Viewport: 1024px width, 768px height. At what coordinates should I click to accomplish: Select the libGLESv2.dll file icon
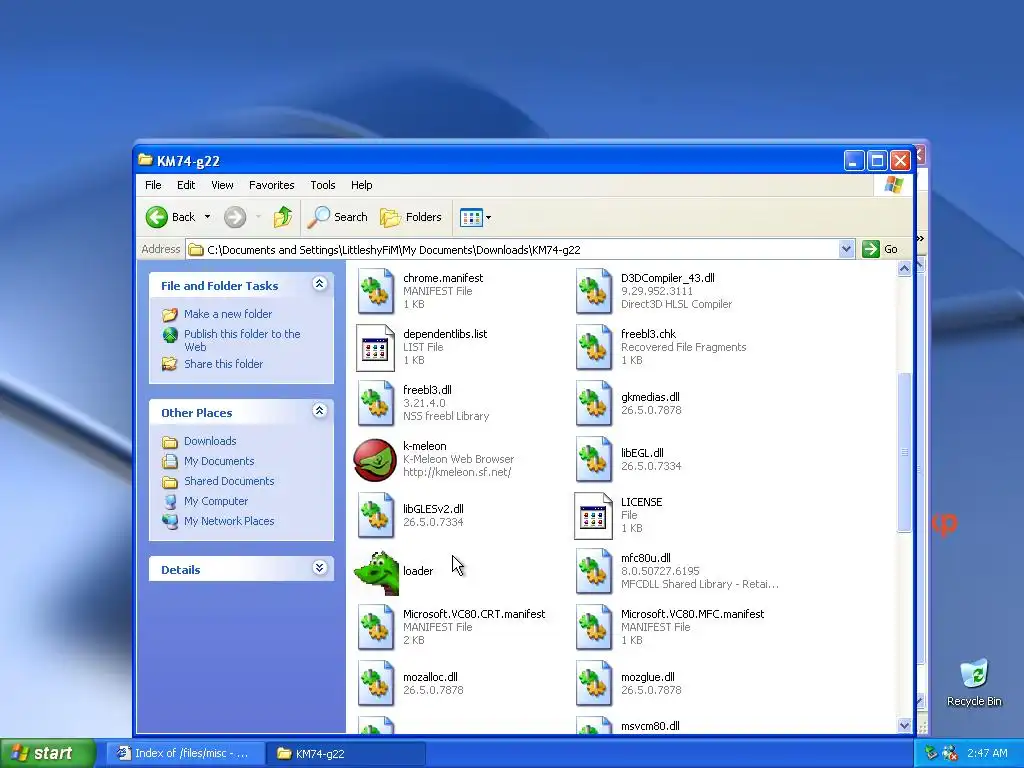coord(376,516)
